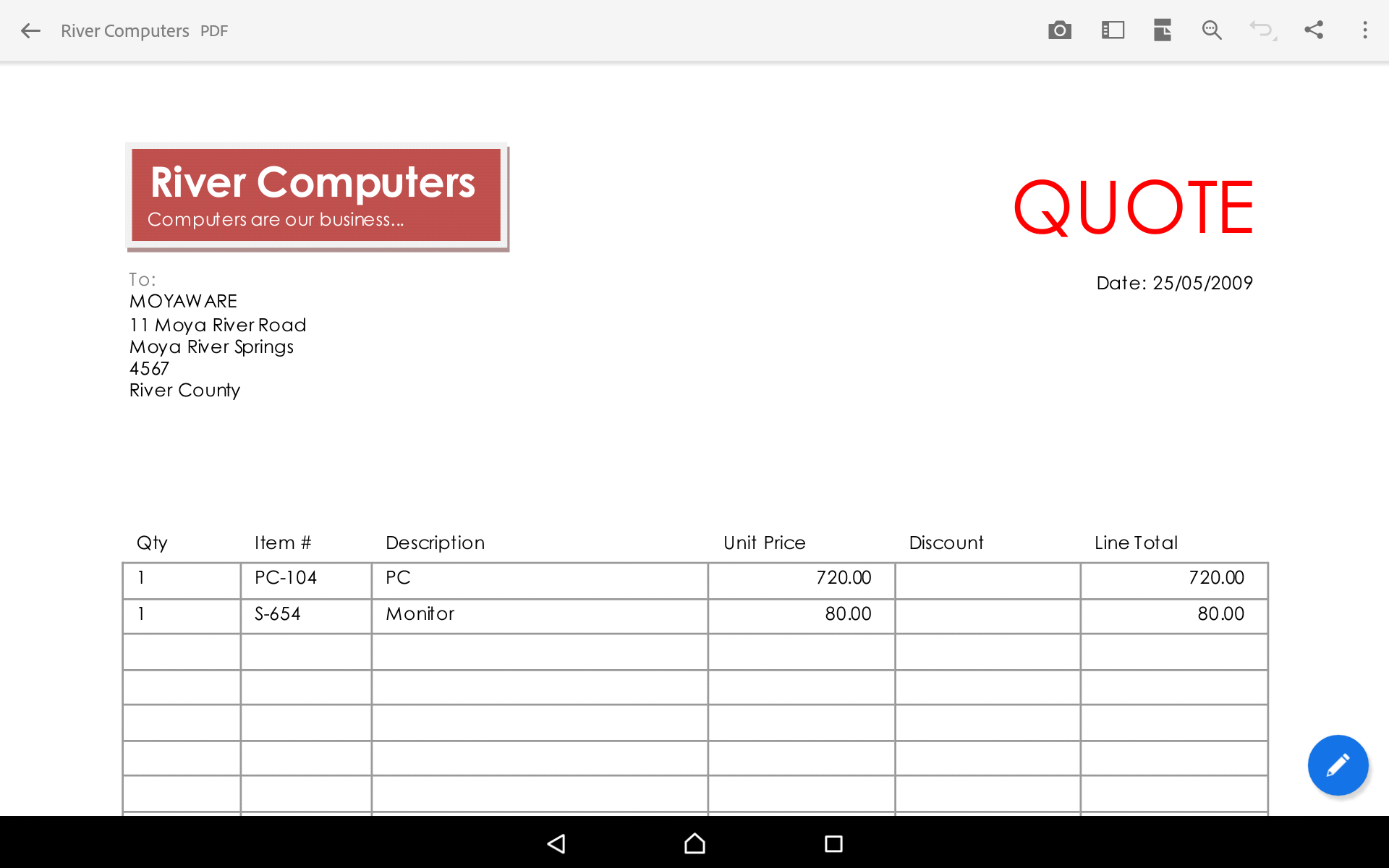The image size is (1389, 868).
Task: Tap the empty Discount cell in PC-104 row
Action: coord(988,581)
